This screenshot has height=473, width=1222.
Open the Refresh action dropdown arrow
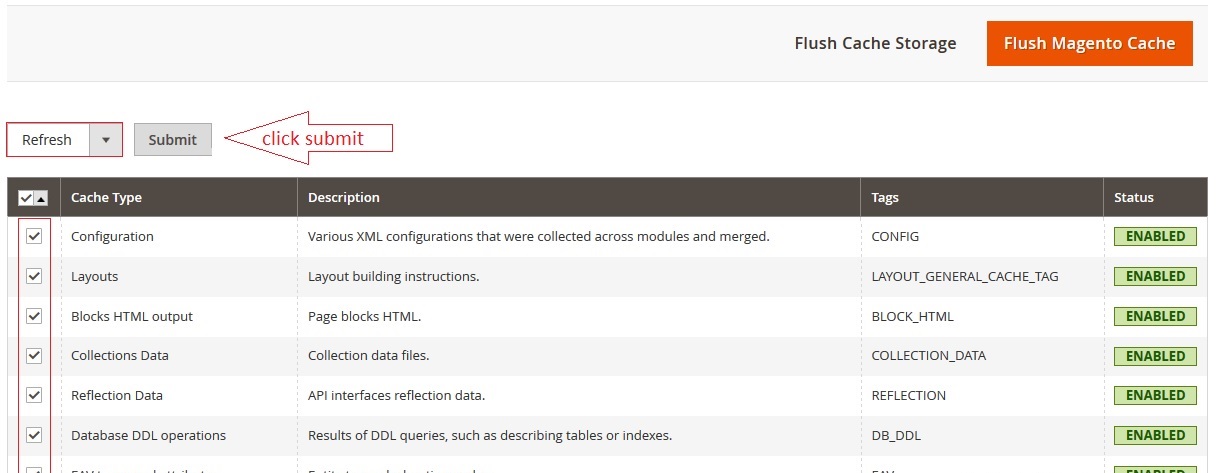106,140
